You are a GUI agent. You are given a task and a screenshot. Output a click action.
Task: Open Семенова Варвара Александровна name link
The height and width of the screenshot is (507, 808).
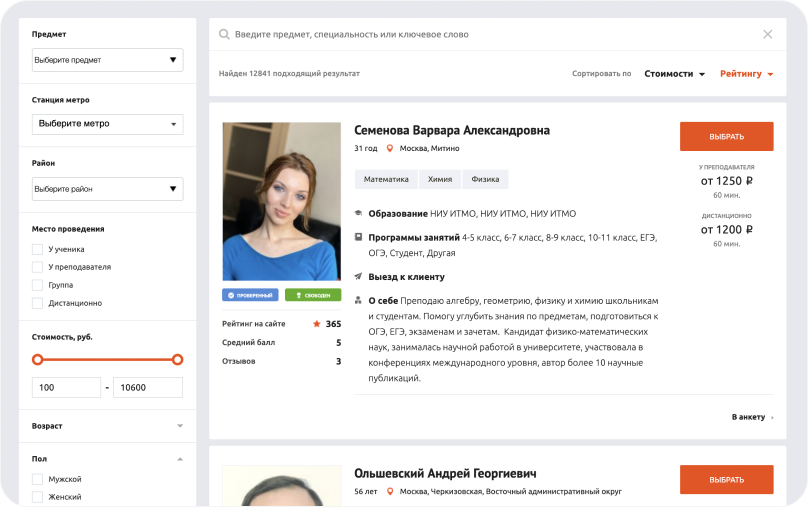[x=452, y=130]
